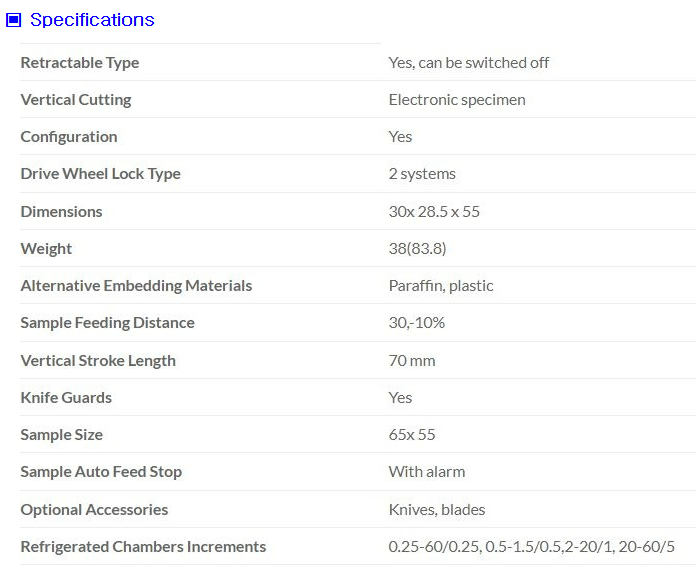The width and height of the screenshot is (696, 566).
Task: Click the Weight row label
Action: [47, 249]
